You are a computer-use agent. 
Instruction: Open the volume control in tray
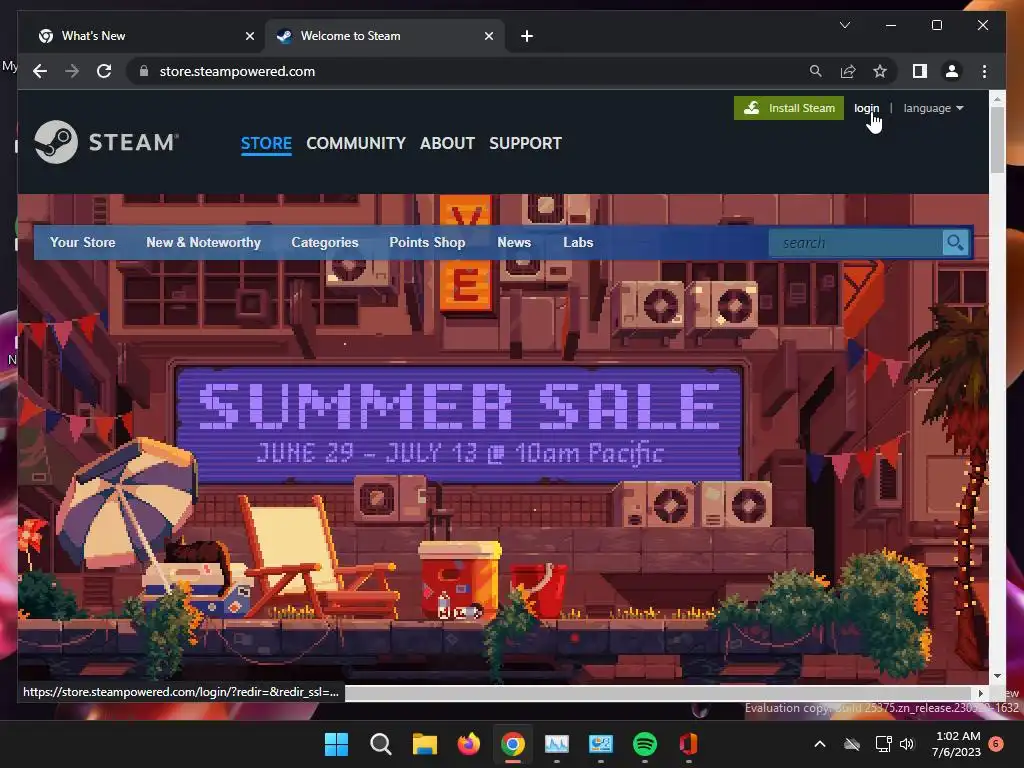[x=907, y=744]
